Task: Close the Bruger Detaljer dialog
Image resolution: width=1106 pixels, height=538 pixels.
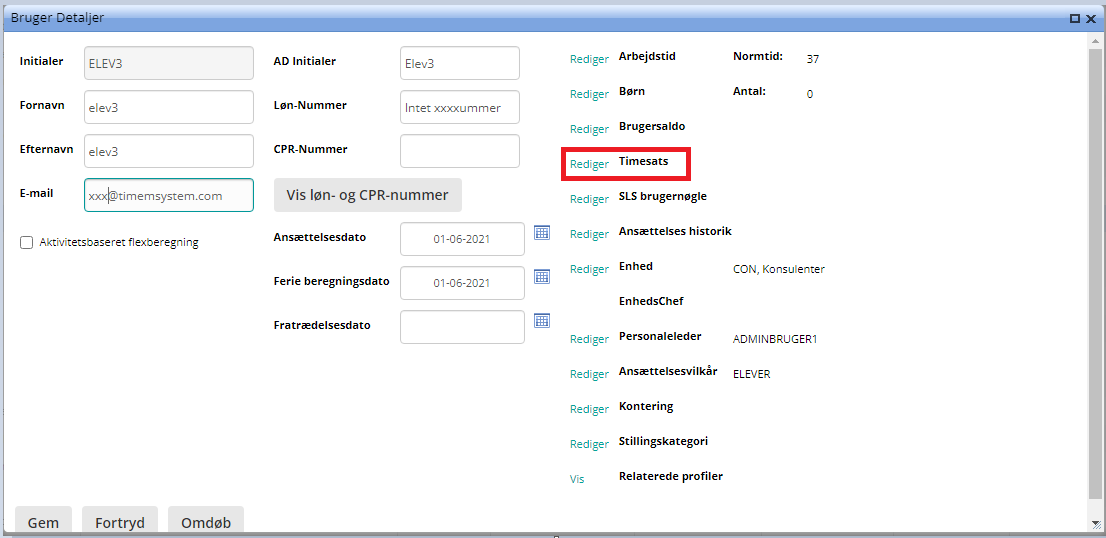Action: click(x=1091, y=18)
